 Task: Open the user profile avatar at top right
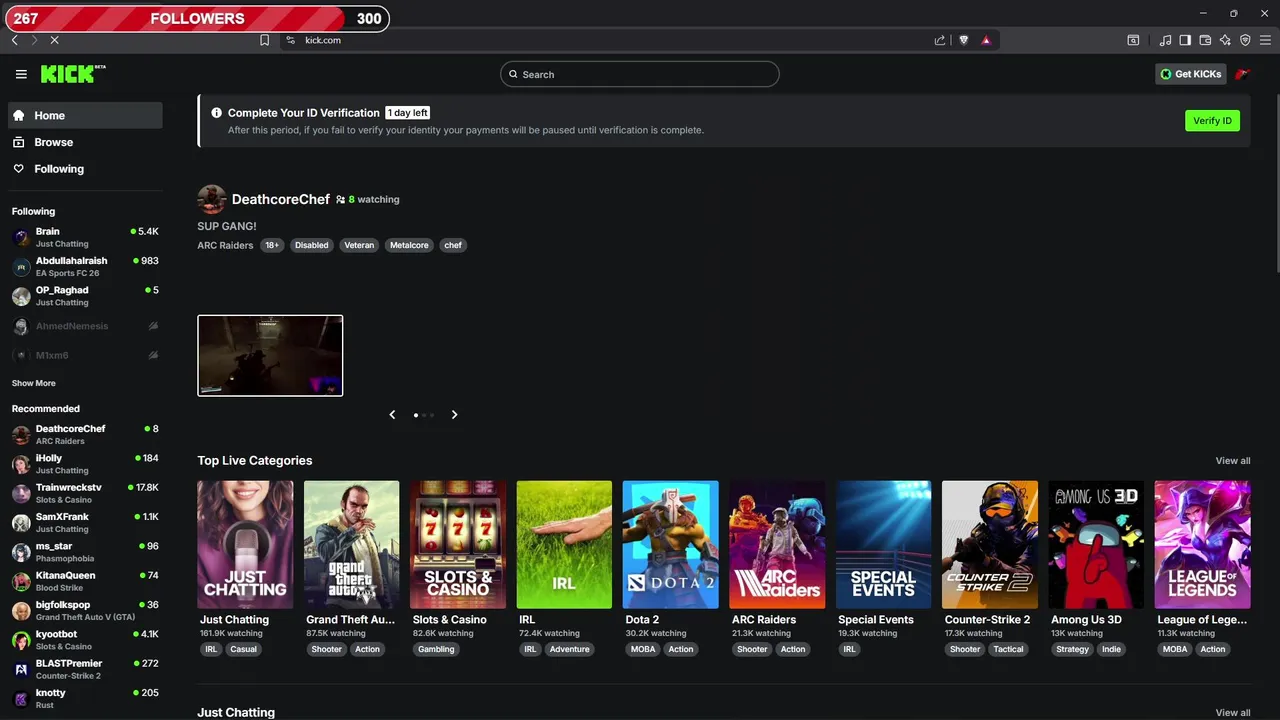coord(1243,74)
